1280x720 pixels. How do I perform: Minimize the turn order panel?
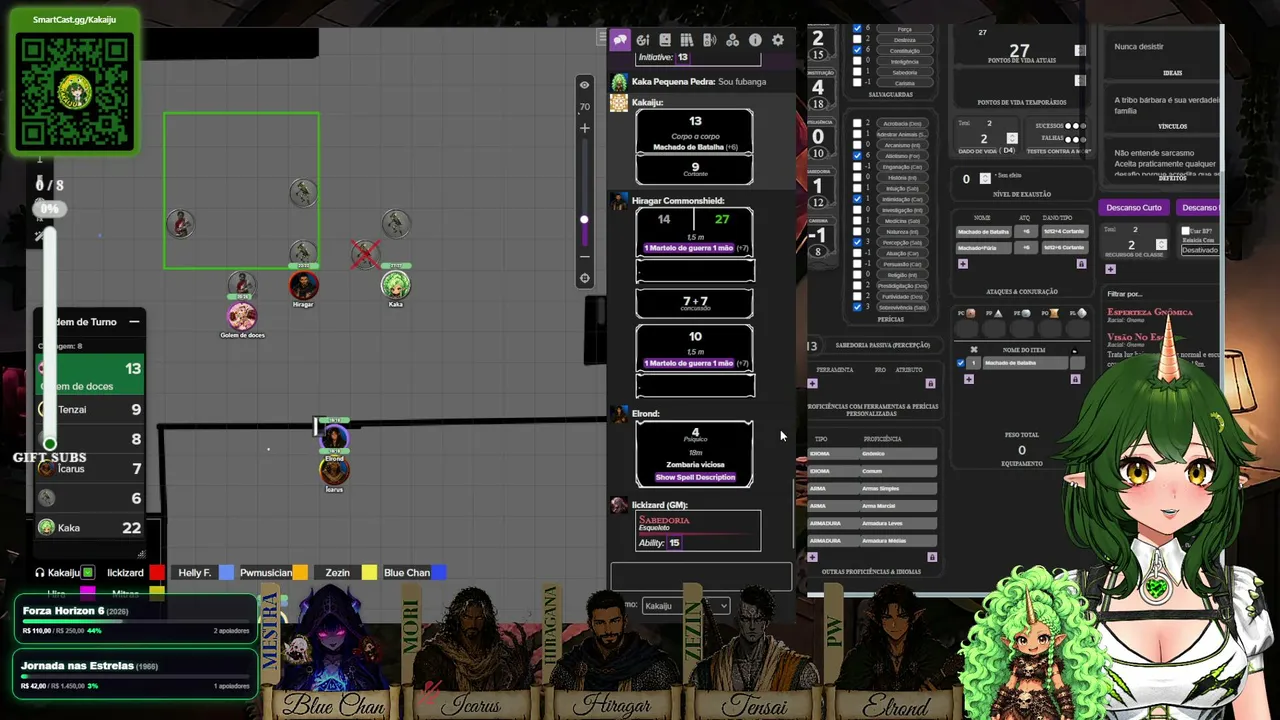tap(134, 322)
